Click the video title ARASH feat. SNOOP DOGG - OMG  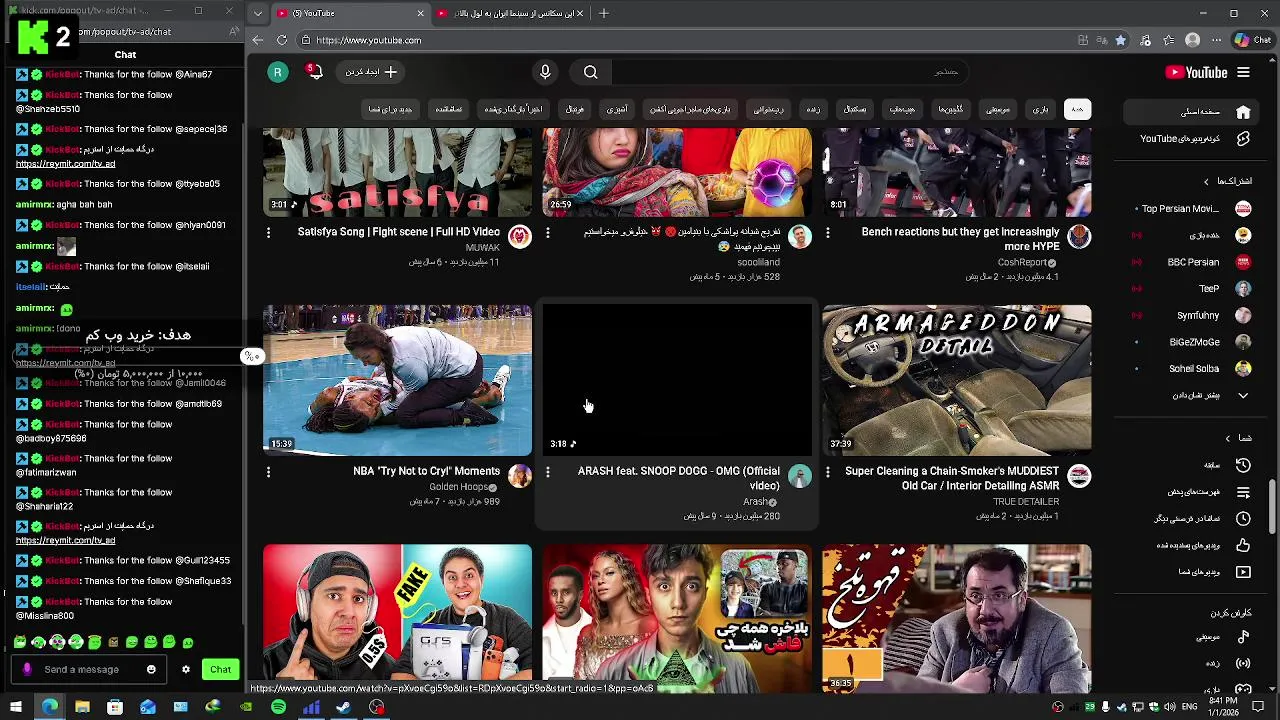point(679,478)
